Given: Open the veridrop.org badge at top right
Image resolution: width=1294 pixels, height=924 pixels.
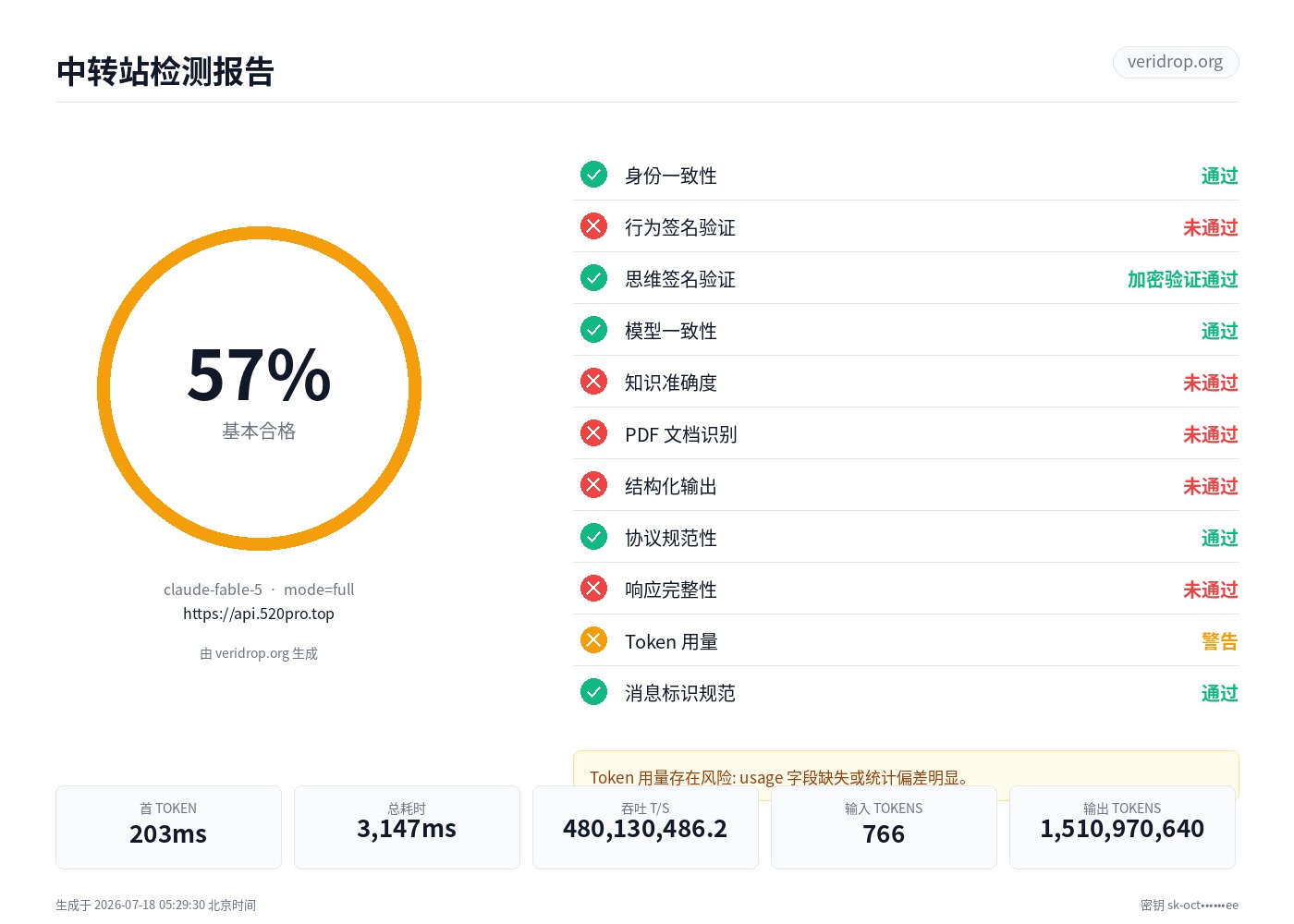Looking at the screenshot, I should pyautogui.click(x=1175, y=62).
